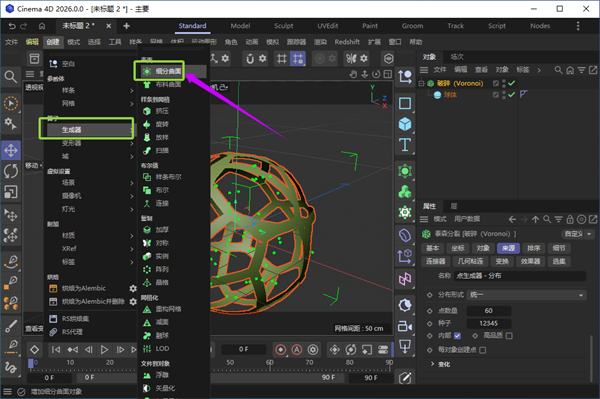Image resolution: width=600 pixels, height=399 pixels.
Task: Toggle layer box of 破碎 (Voronoi)
Action: coord(496,83)
